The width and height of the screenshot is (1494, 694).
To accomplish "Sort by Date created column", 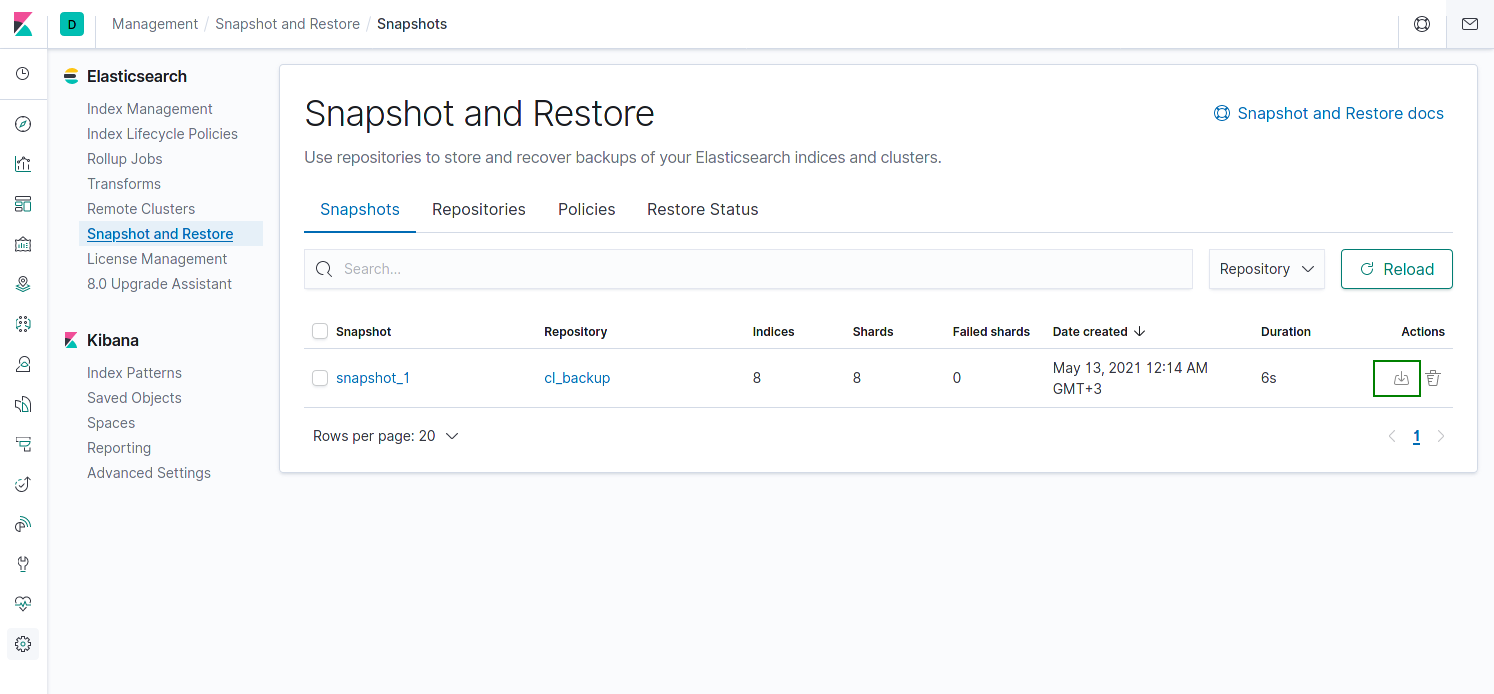I will (1099, 331).
